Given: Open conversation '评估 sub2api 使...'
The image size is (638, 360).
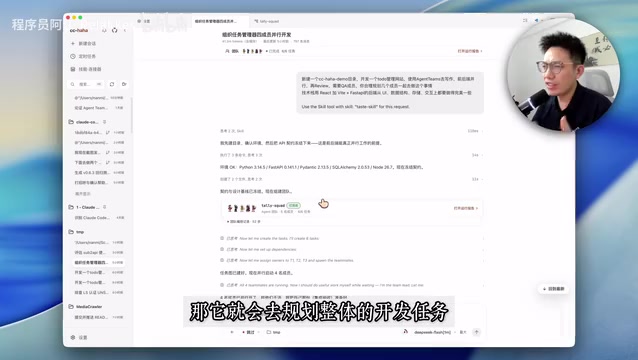Looking at the screenshot, I should (x=99, y=252).
